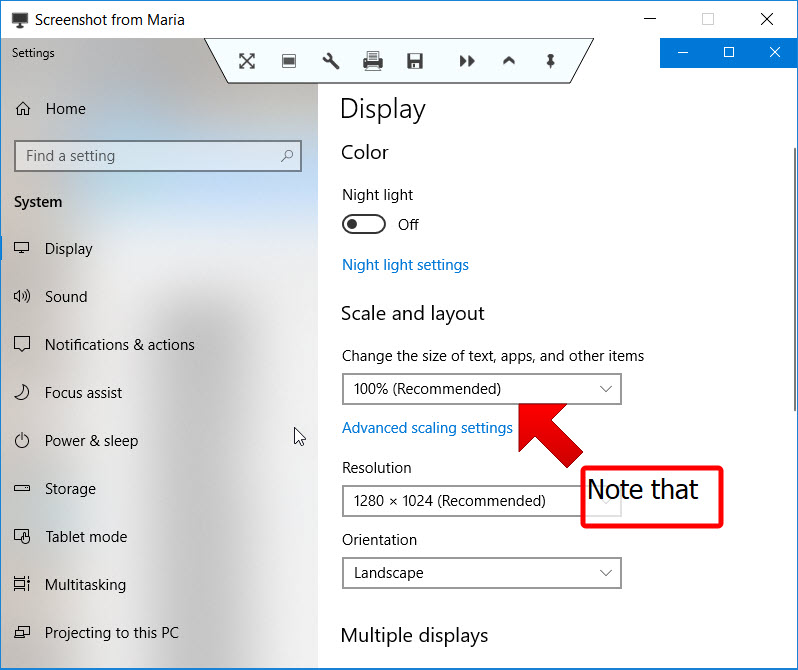Click the Tablet mode icon
798x670 pixels.
pos(22,536)
